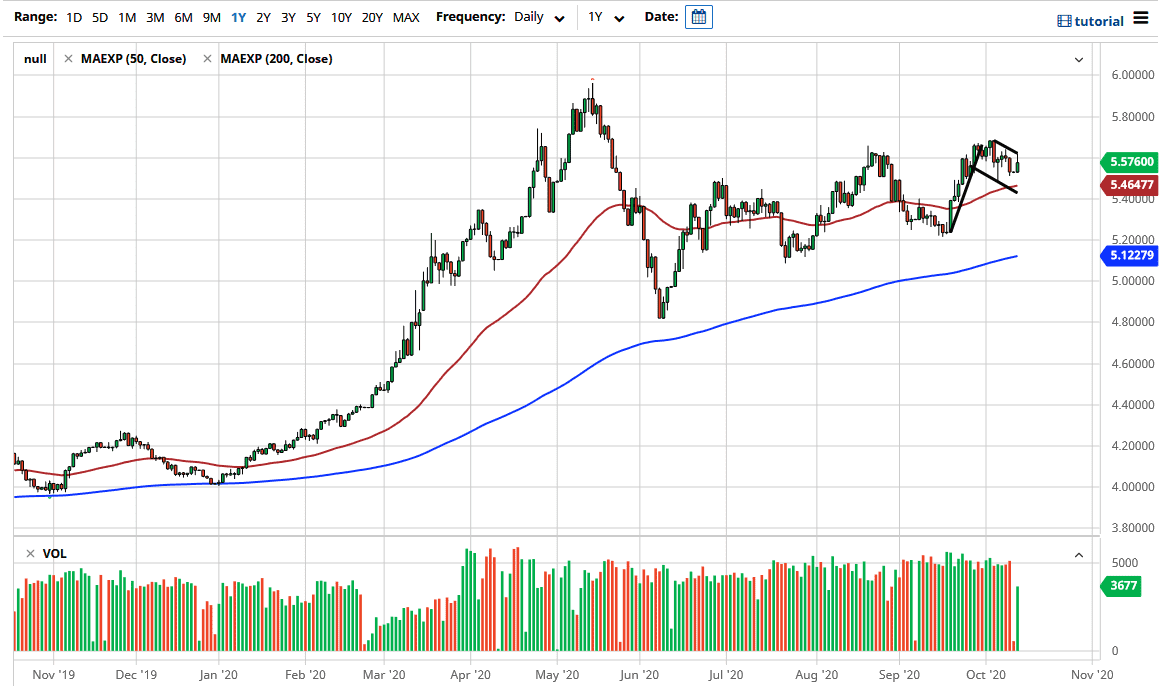Click the VOL panel expand chevron
The height and width of the screenshot is (686, 1161).
pyautogui.click(x=1079, y=554)
